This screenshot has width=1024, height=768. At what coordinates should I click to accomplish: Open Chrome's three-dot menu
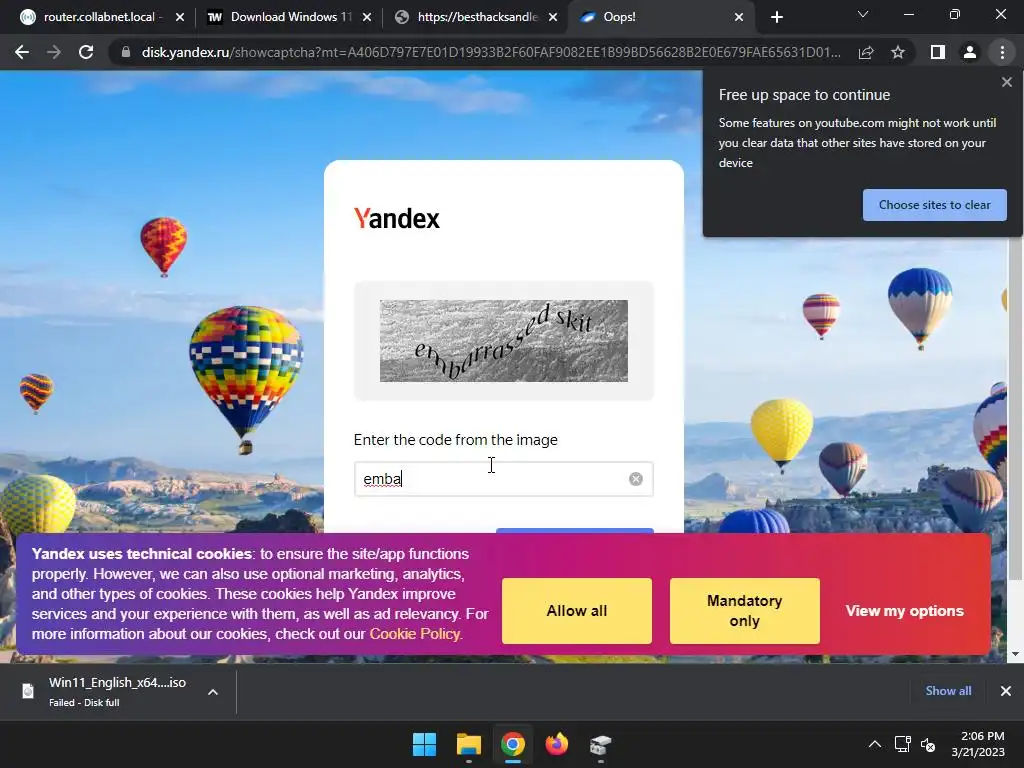[1002, 52]
